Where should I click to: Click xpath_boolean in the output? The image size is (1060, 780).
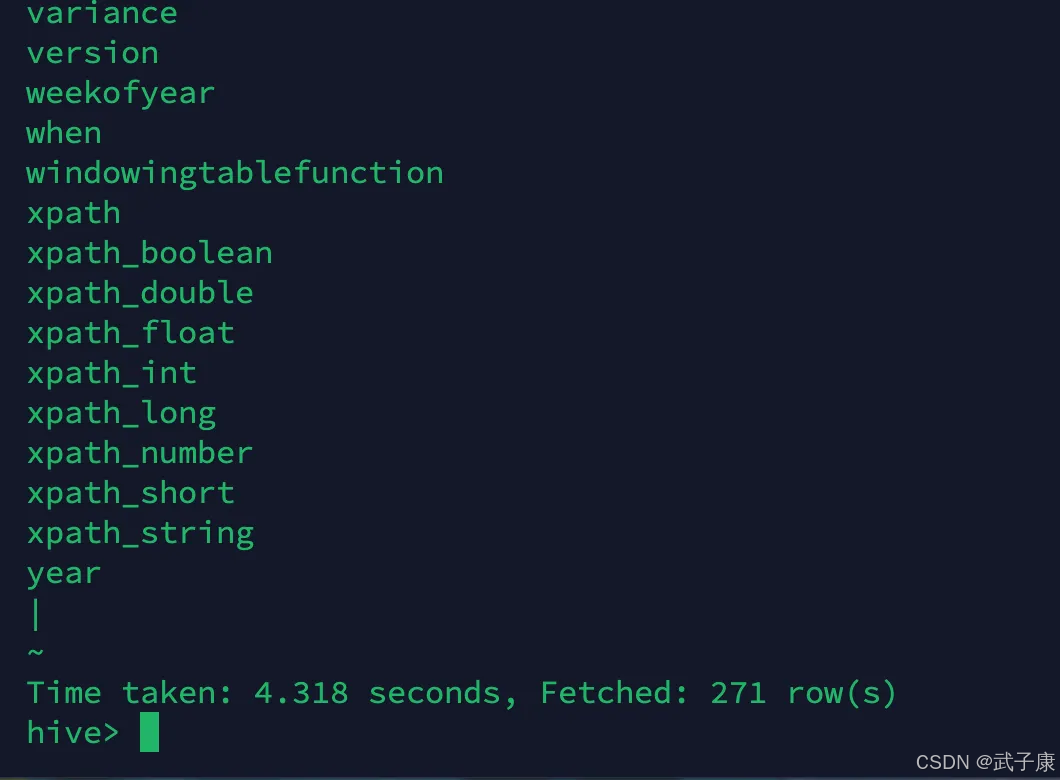[149, 253]
